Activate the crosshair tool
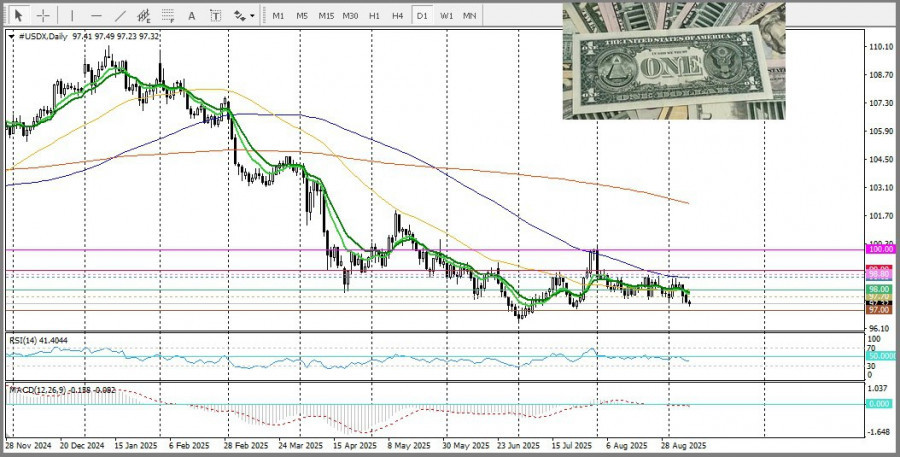Viewport: 900px width, 457px height. 43,16
